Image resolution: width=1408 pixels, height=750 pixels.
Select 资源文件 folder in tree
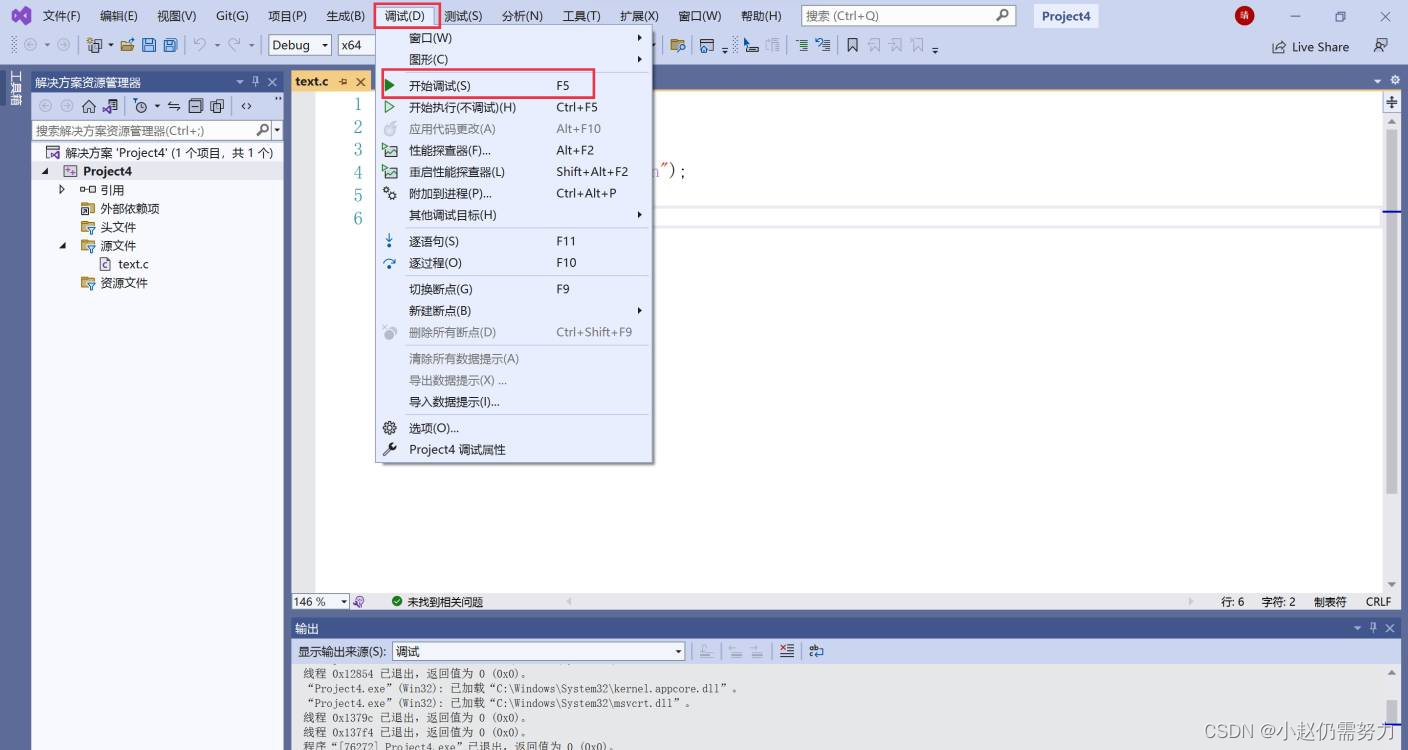pyautogui.click(x=123, y=283)
